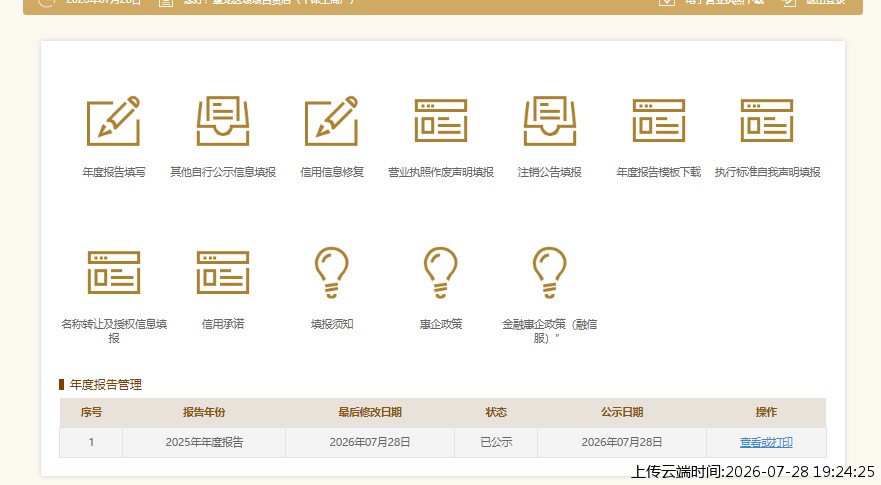Click the 操作 column header

[x=766, y=412]
